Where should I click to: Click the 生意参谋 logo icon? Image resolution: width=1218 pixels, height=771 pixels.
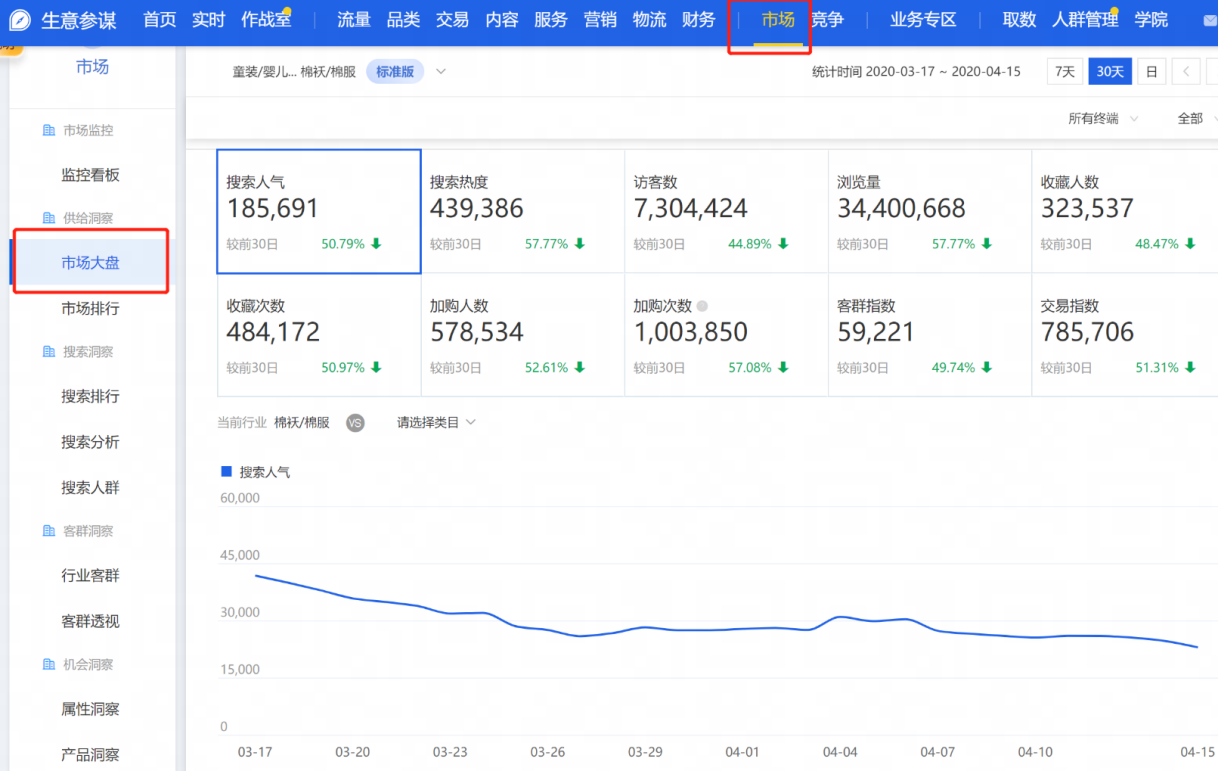[20, 20]
